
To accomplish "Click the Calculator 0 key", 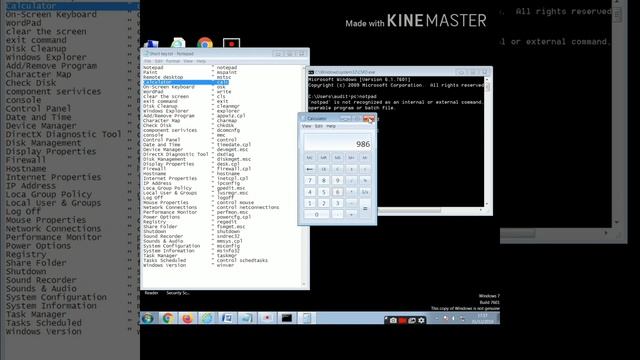I will [x=316, y=214].
